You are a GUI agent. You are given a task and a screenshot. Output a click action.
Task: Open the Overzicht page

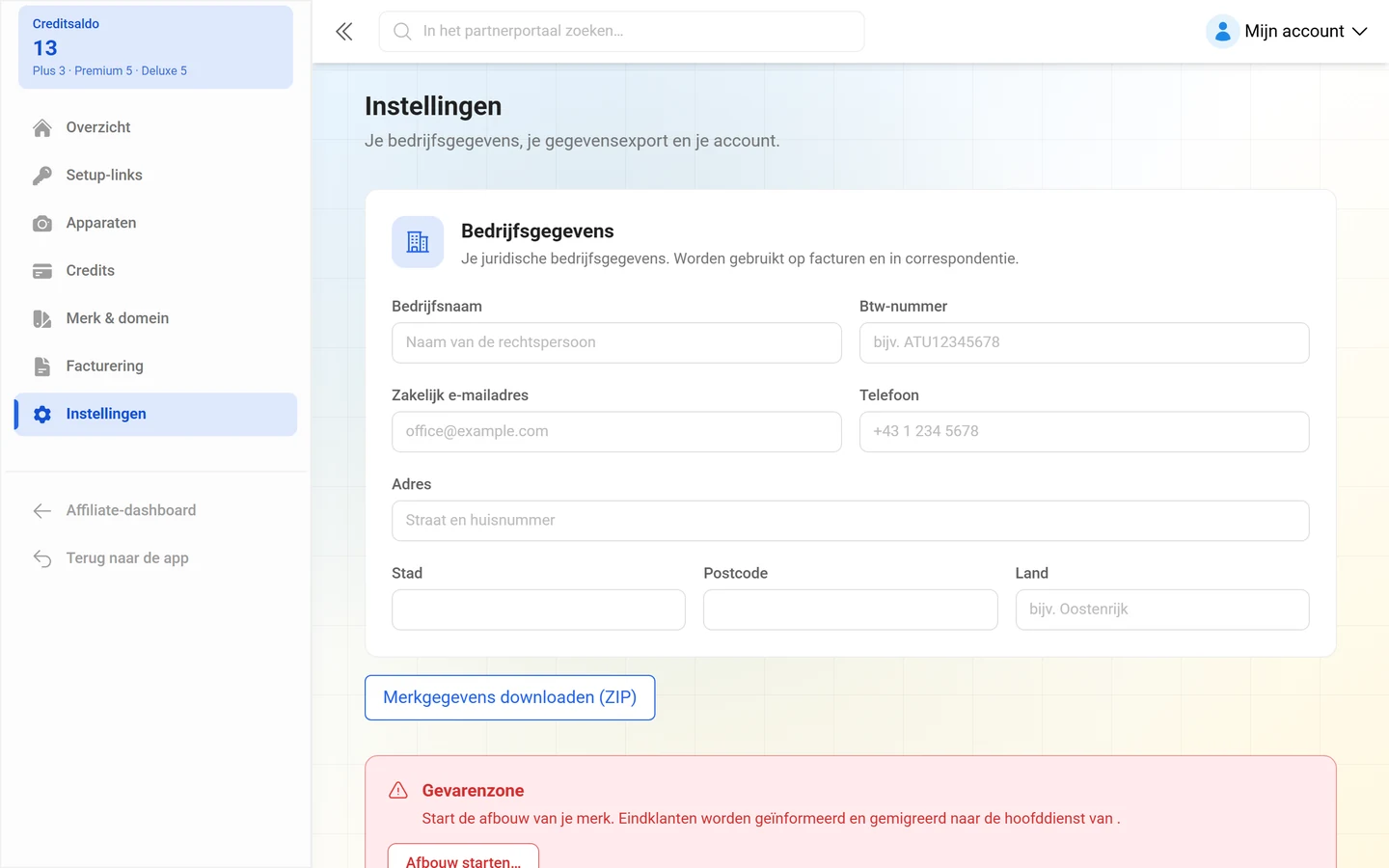156,127
